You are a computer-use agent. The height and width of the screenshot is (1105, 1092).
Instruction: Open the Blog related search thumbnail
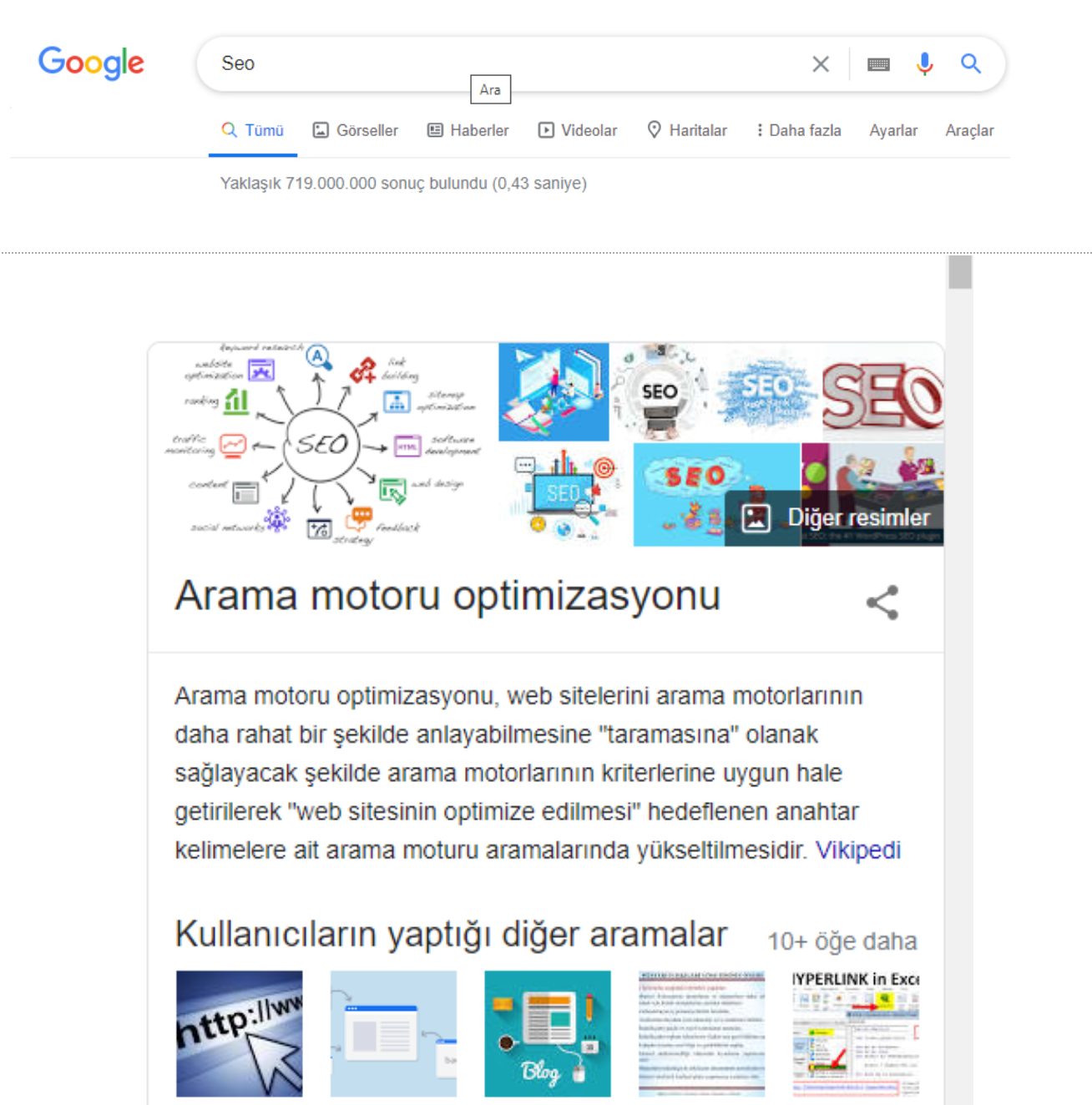click(x=548, y=1033)
